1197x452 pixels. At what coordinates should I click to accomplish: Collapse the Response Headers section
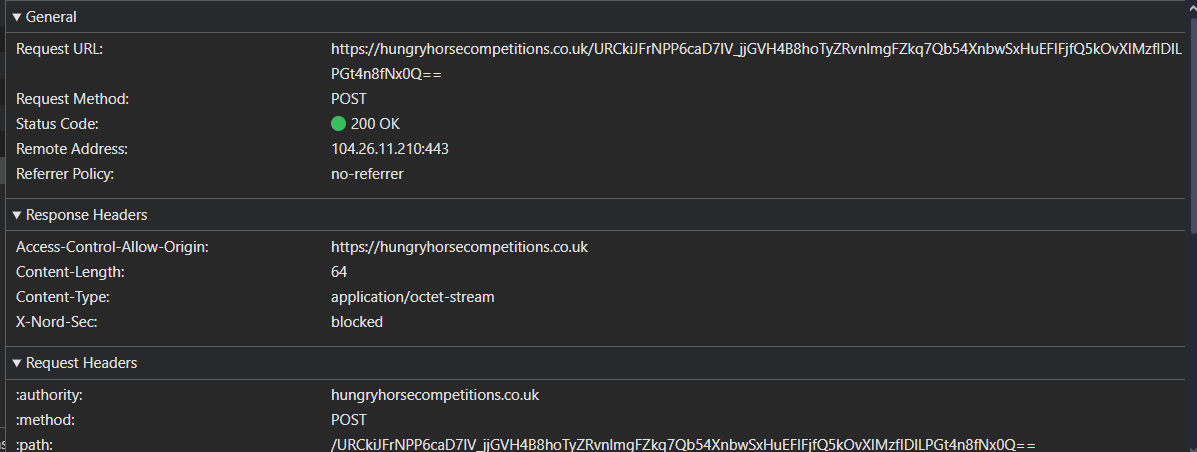click(x=17, y=215)
